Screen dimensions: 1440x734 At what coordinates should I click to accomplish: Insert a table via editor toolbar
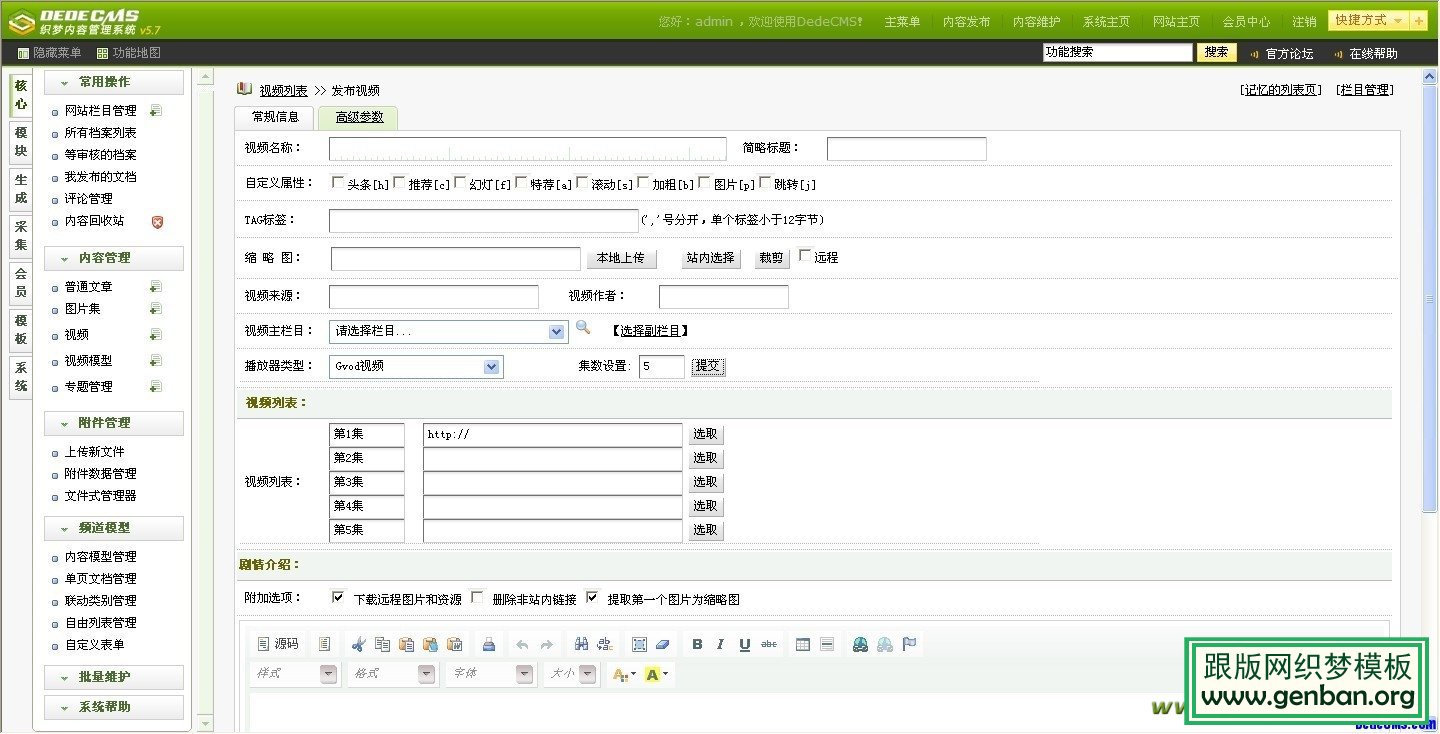point(802,645)
